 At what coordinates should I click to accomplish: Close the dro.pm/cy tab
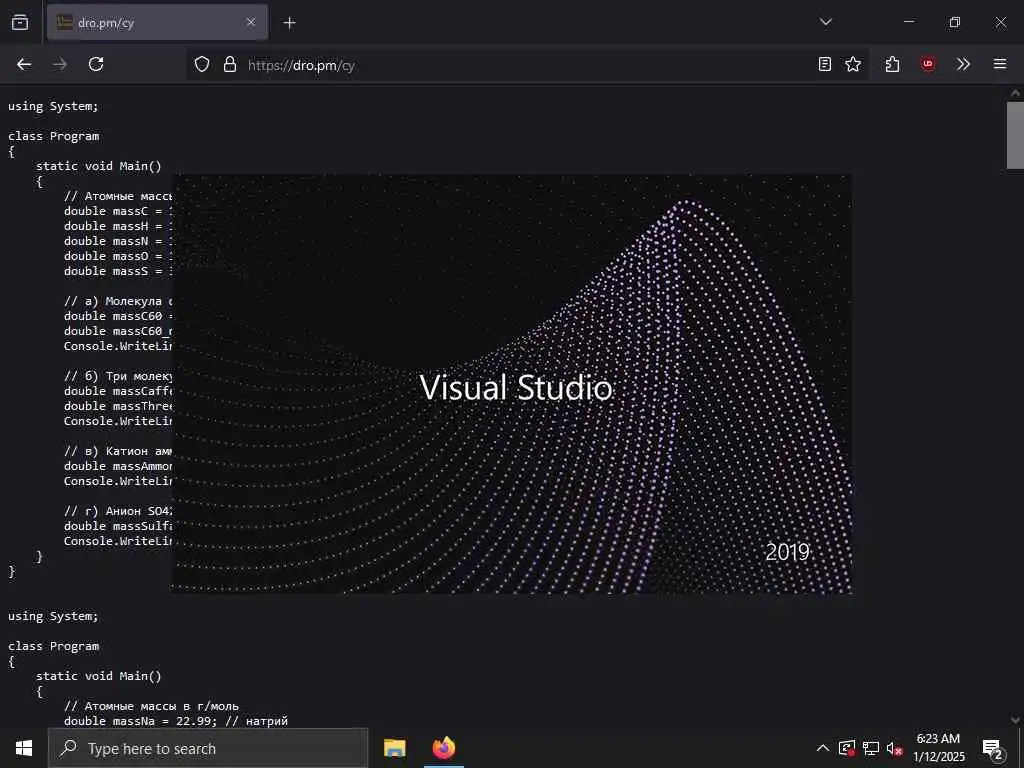(x=251, y=22)
